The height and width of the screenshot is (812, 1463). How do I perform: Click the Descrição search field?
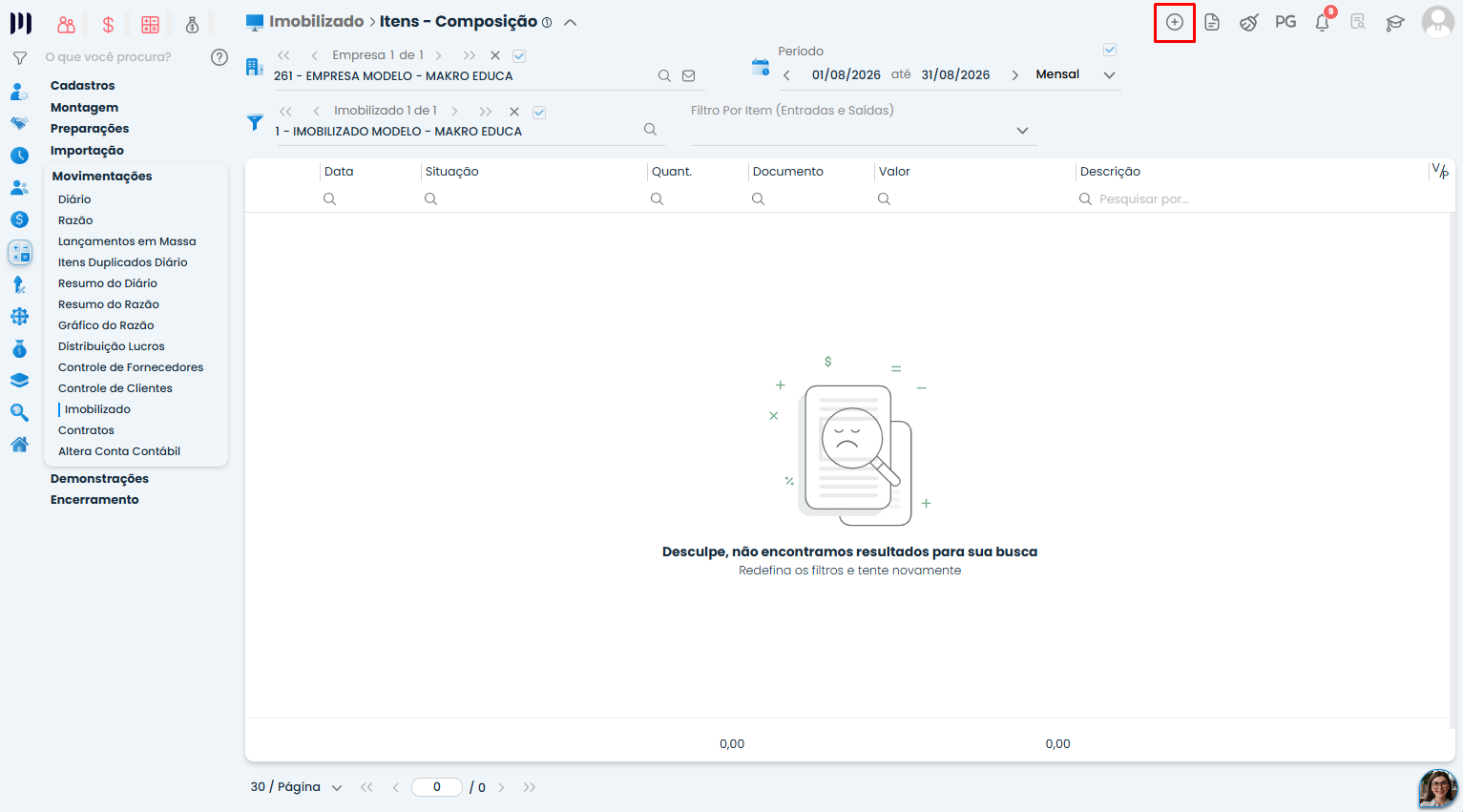click(x=1250, y=199)
